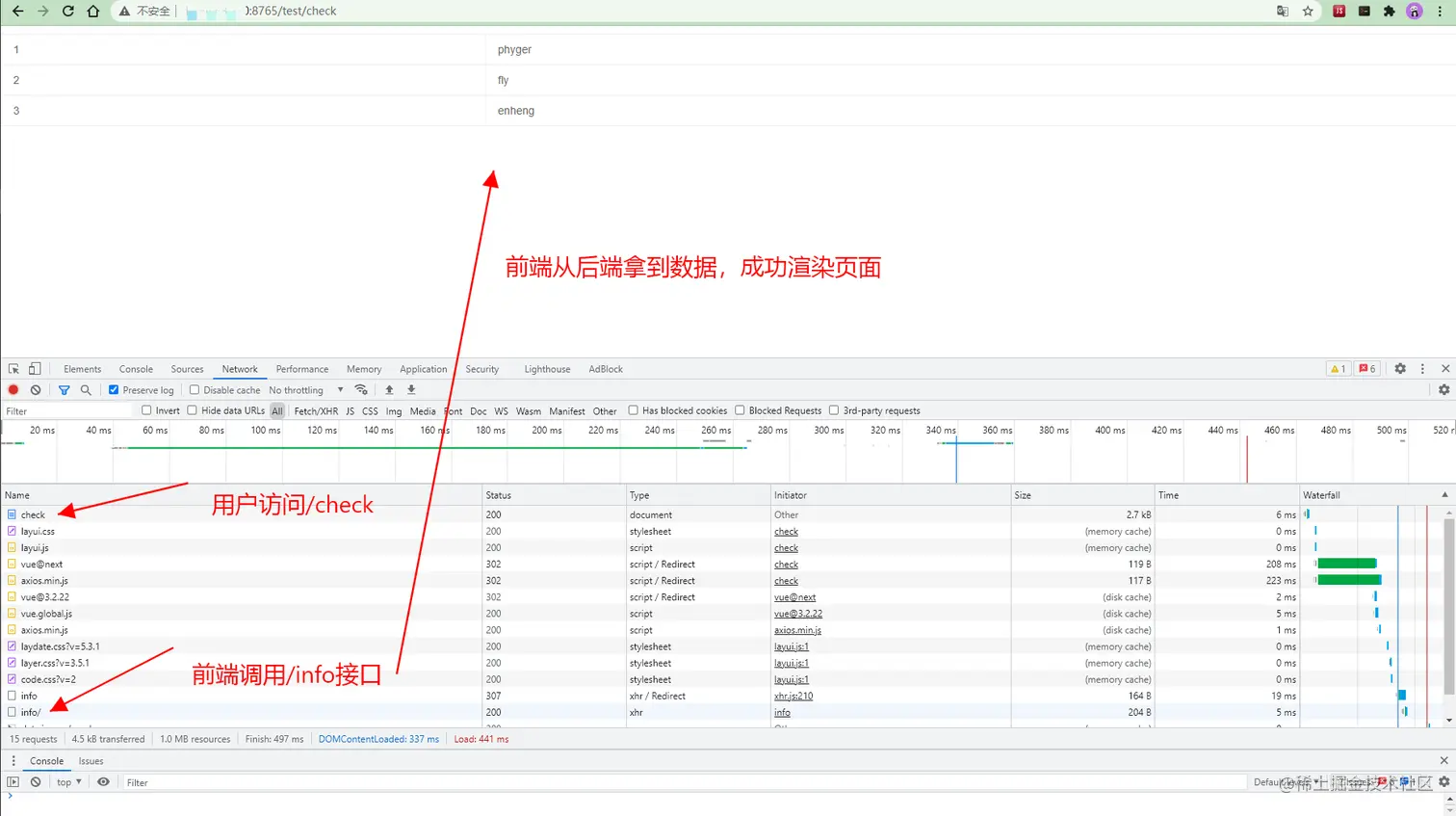Open network search with magnifier icon

[x=86, y=390]
